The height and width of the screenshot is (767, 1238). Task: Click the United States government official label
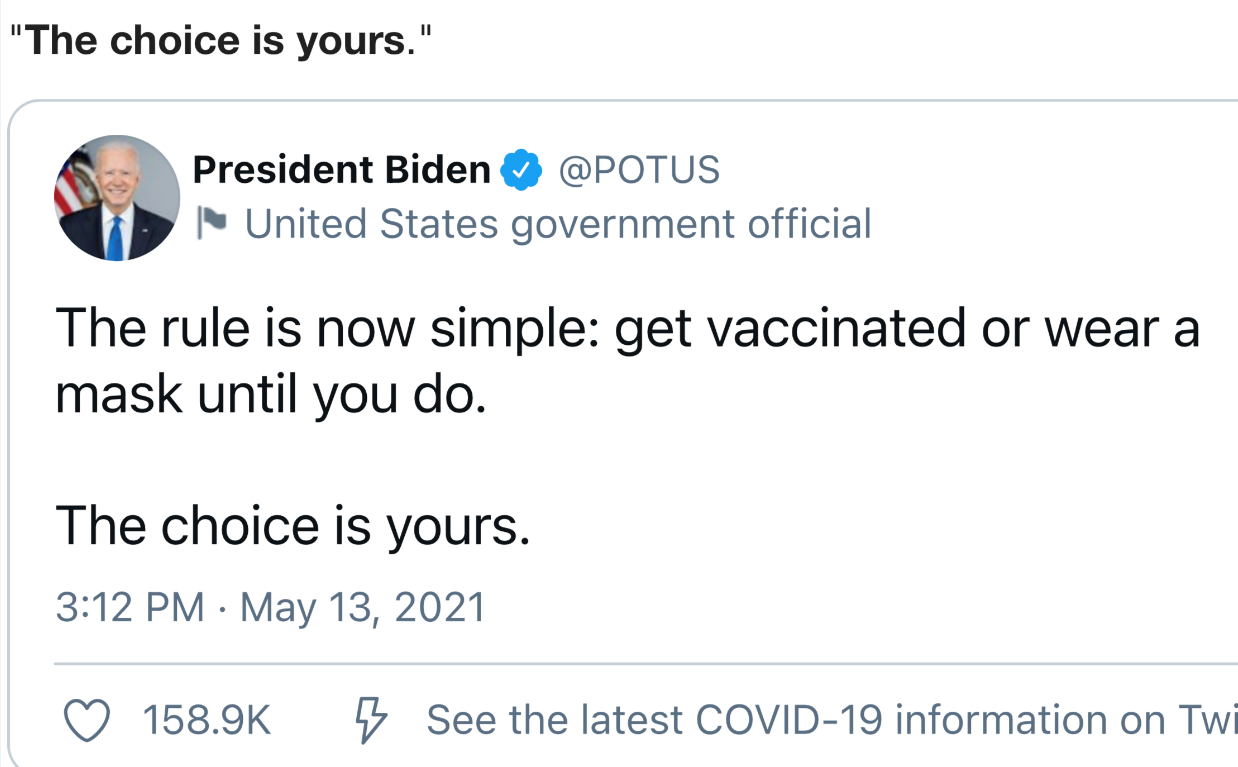click(x=558, y=224)
